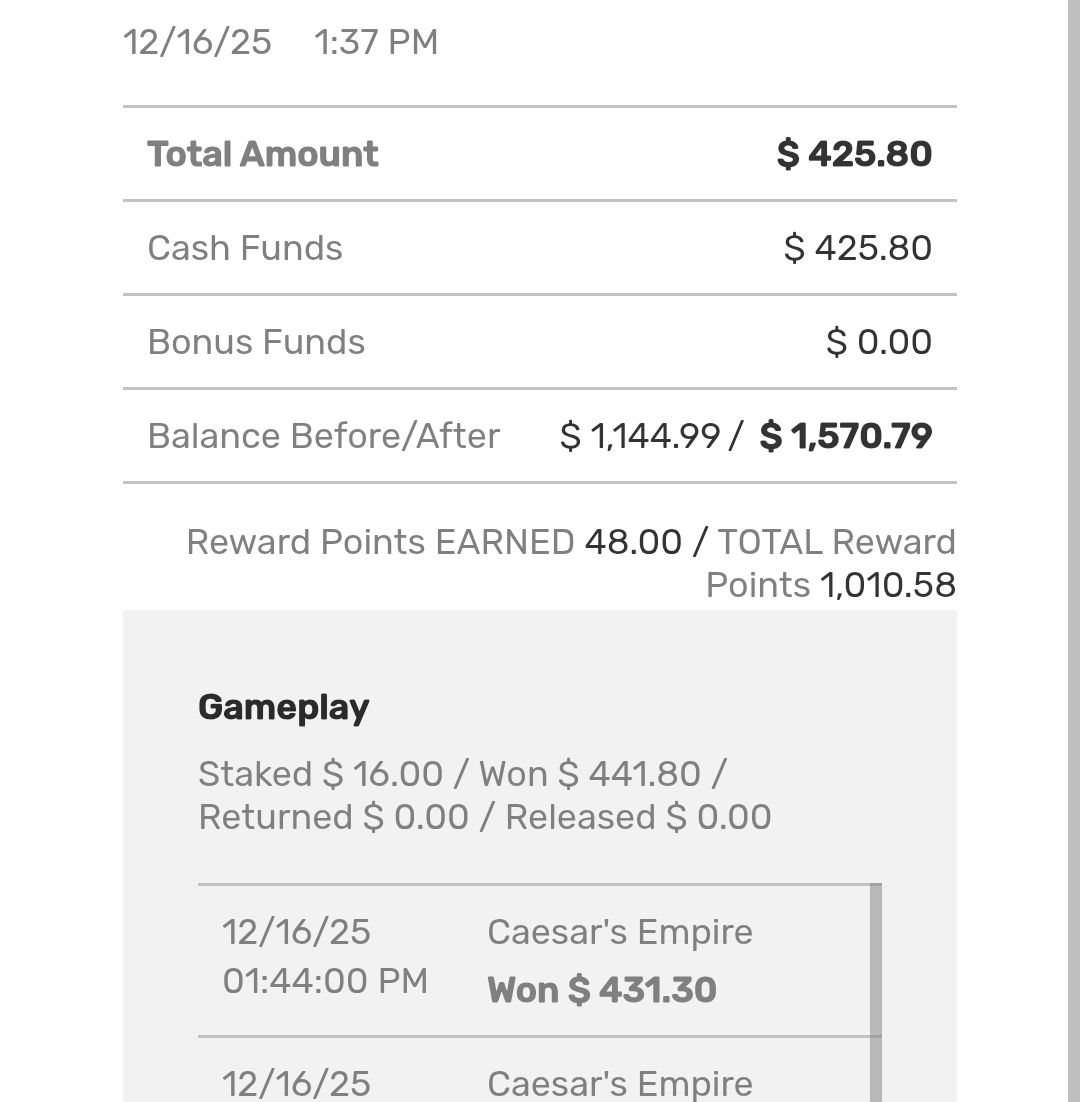Select the Balance Before/After label
This screenshot has height=1102, width=1080.
[323, 436]
